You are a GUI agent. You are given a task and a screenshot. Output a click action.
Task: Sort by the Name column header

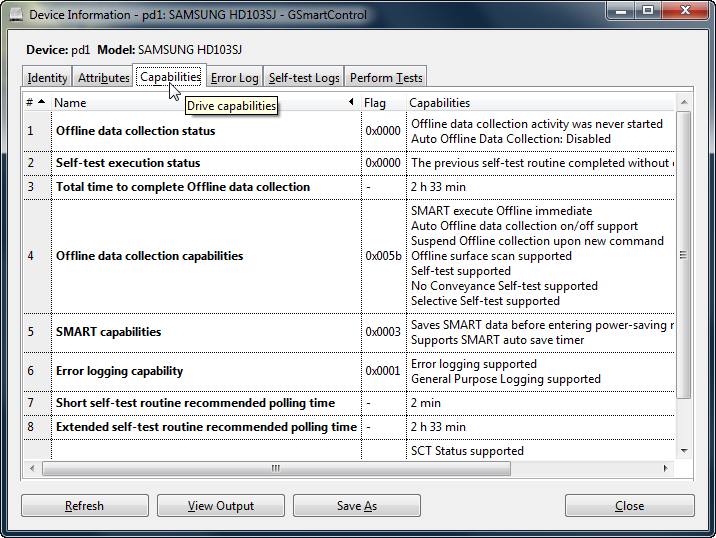(x=206, y=103)
